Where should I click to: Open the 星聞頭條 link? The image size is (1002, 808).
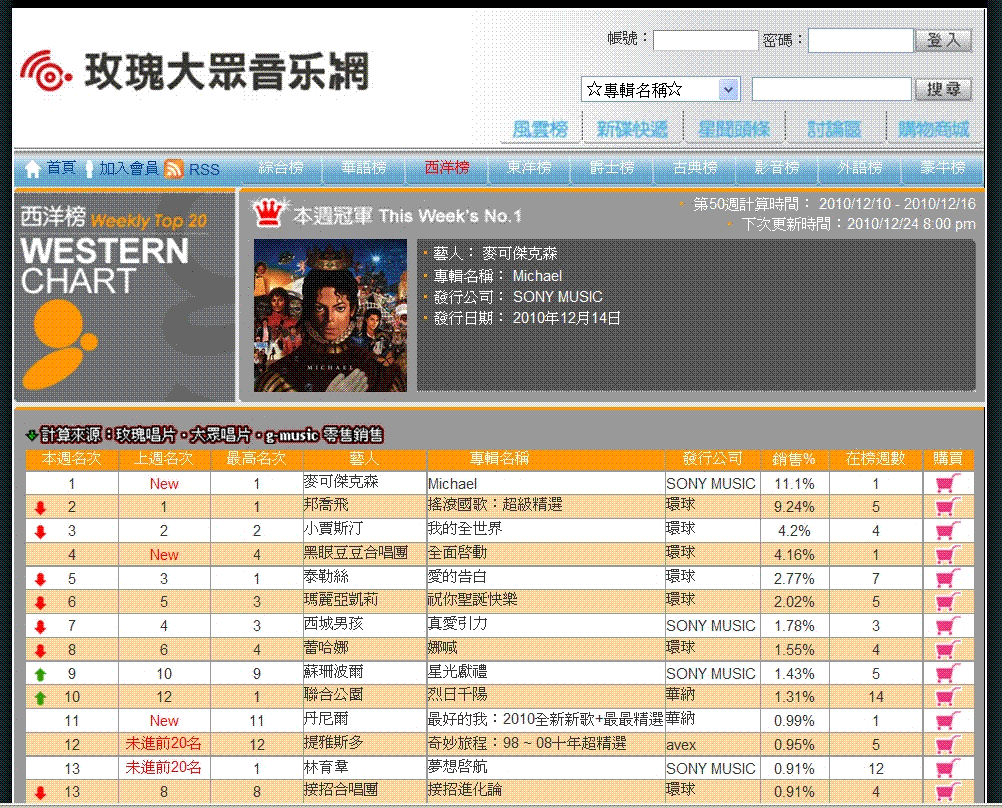734,130
